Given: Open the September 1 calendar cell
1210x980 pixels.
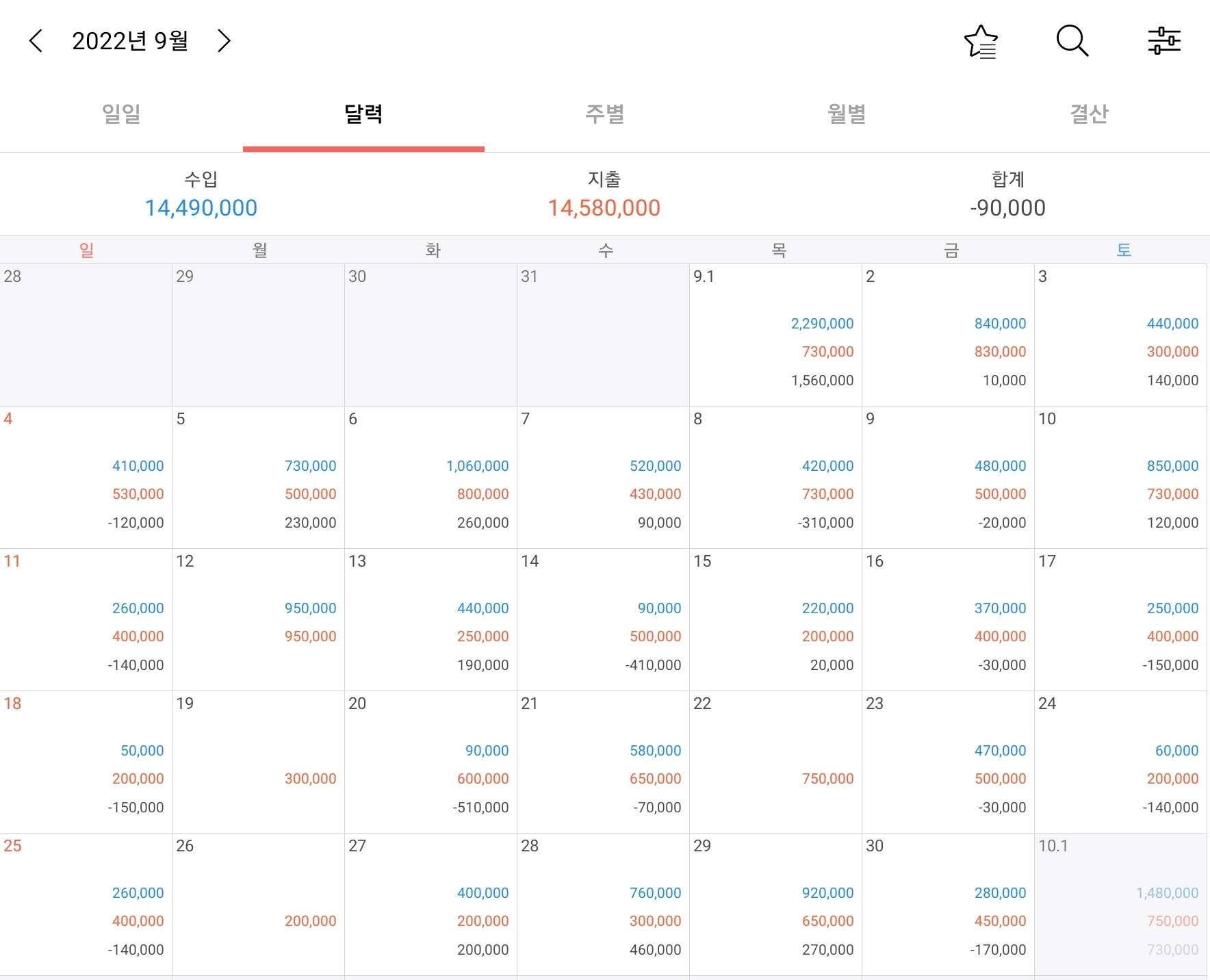Looking at the screenshot, I should click(775, 335).
